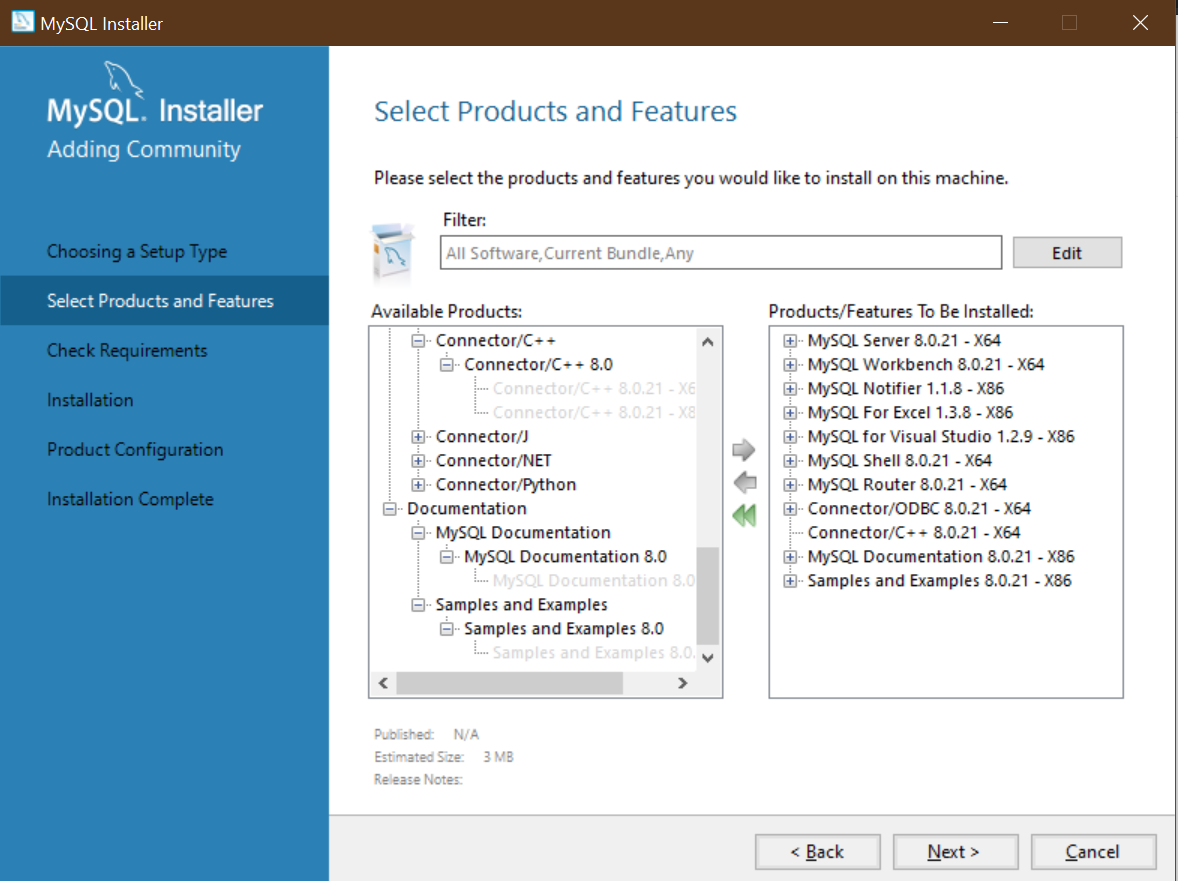Click the left arrow to remove product
The image size is (1178, 881).
(744, 482)
